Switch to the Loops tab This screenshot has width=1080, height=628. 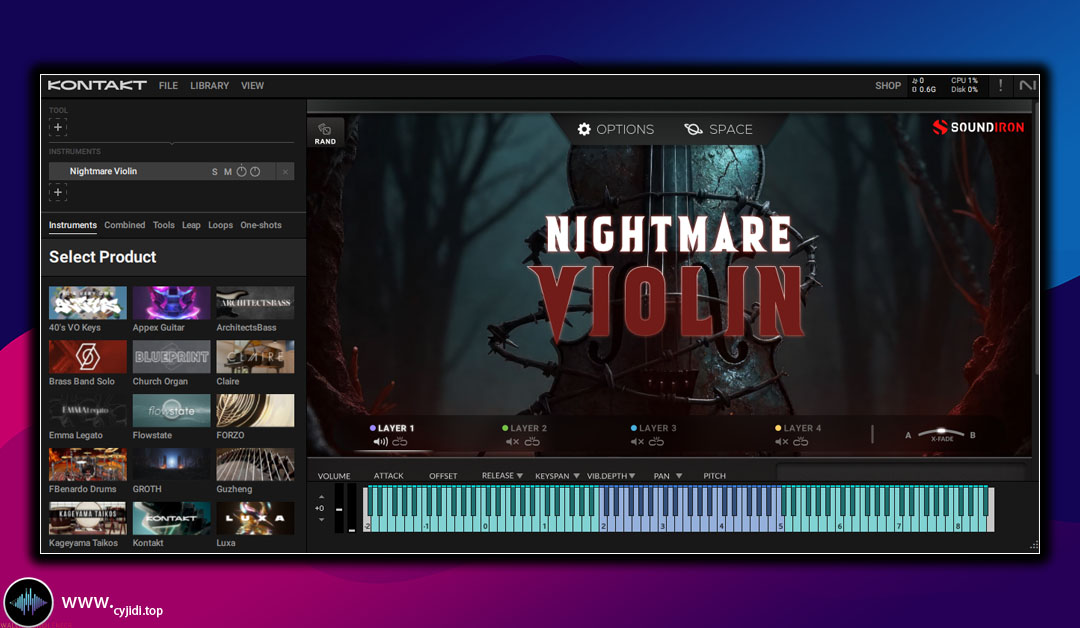220,225
